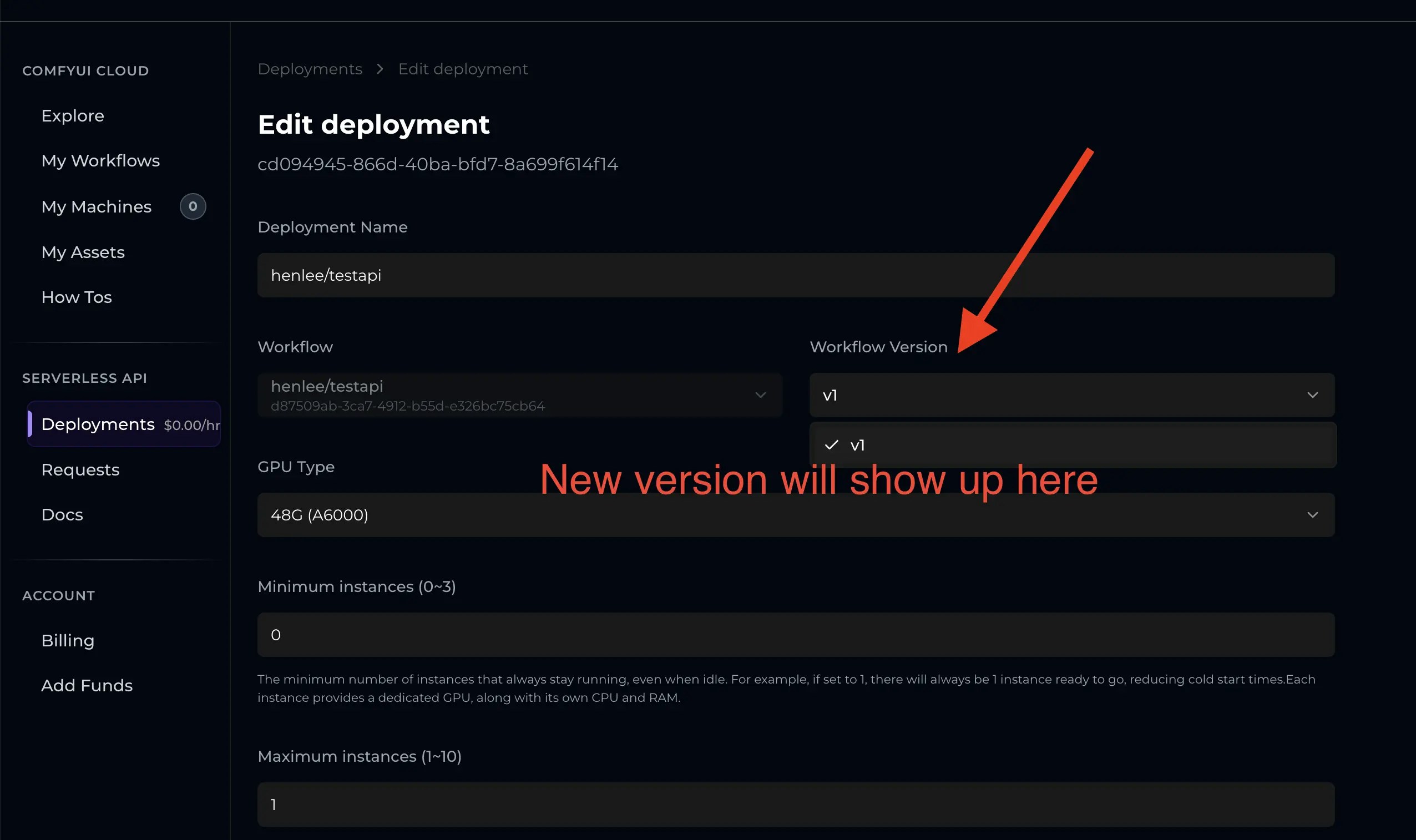Open the Explore page
1416x840 pixels.
click(73, 115)
